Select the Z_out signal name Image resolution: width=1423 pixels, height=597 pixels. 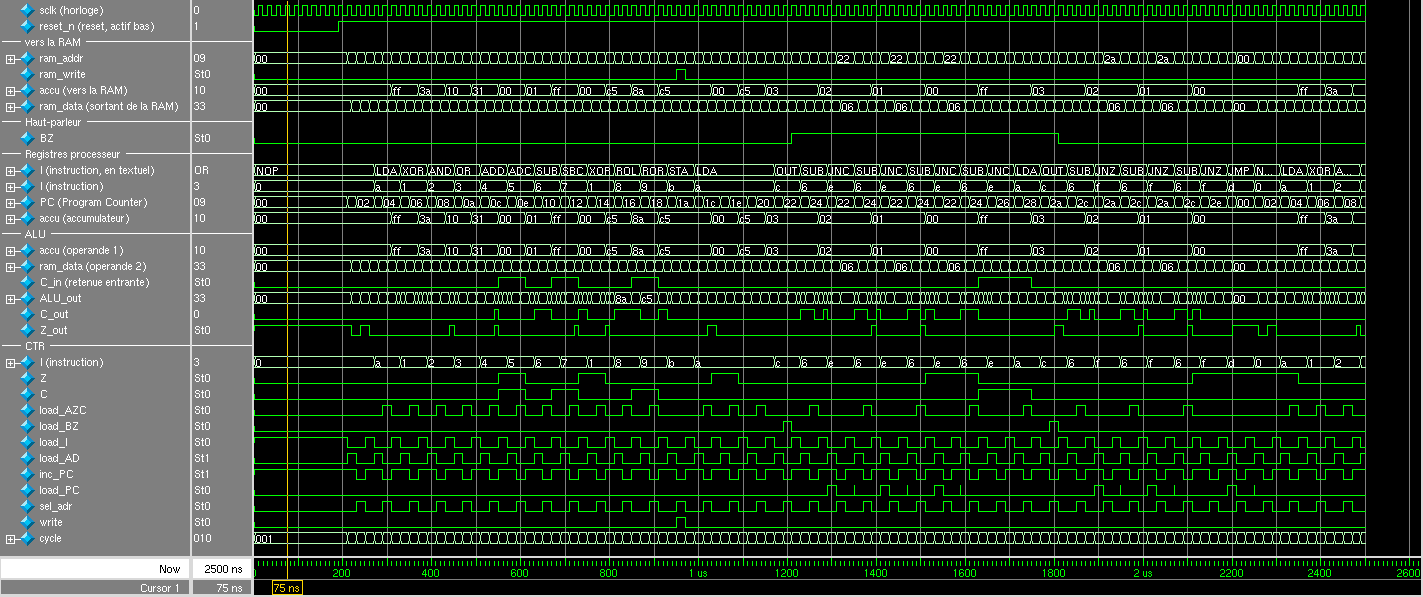pos(54,330)
